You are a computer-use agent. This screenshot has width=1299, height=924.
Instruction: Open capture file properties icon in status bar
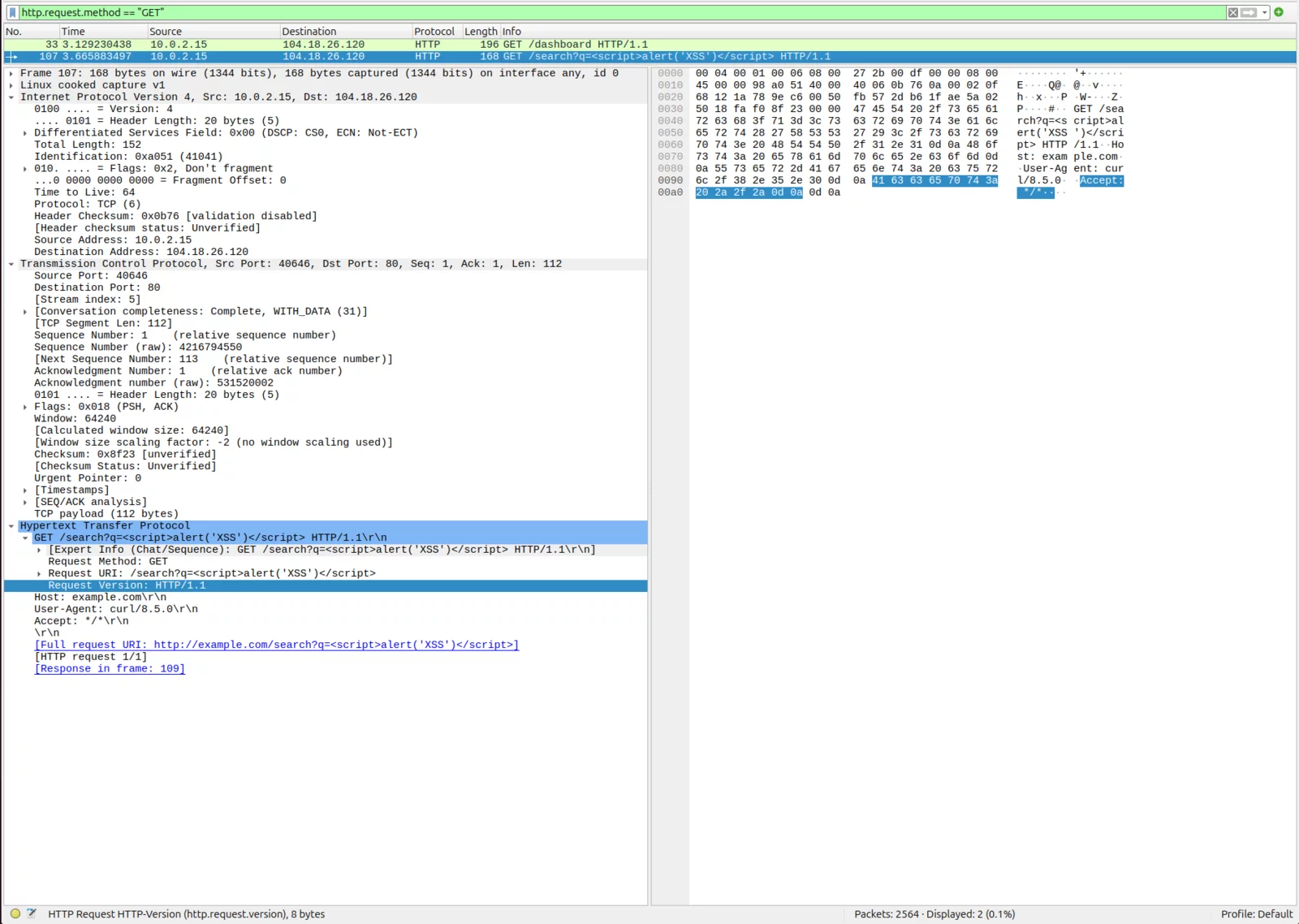tap(32, 913)
